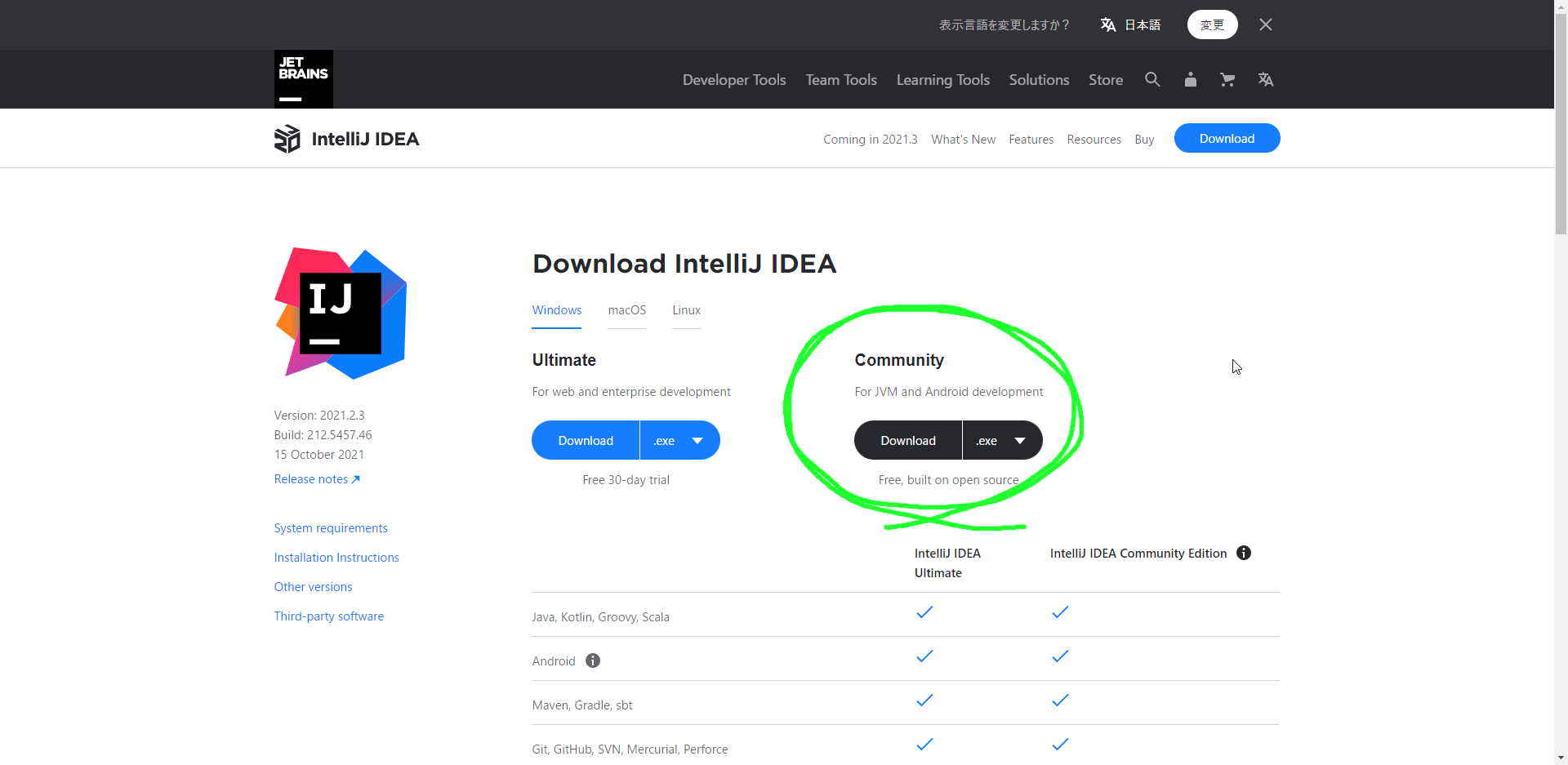Click 'Git, GitHub, SVN, Mercurial, Perforce' text

(630, 749)
